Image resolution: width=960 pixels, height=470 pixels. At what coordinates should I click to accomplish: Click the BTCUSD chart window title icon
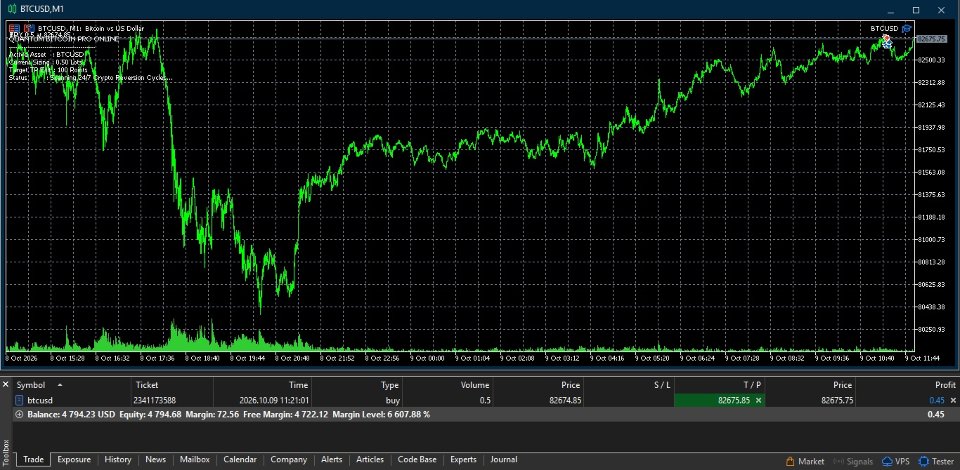coord(12,9)
